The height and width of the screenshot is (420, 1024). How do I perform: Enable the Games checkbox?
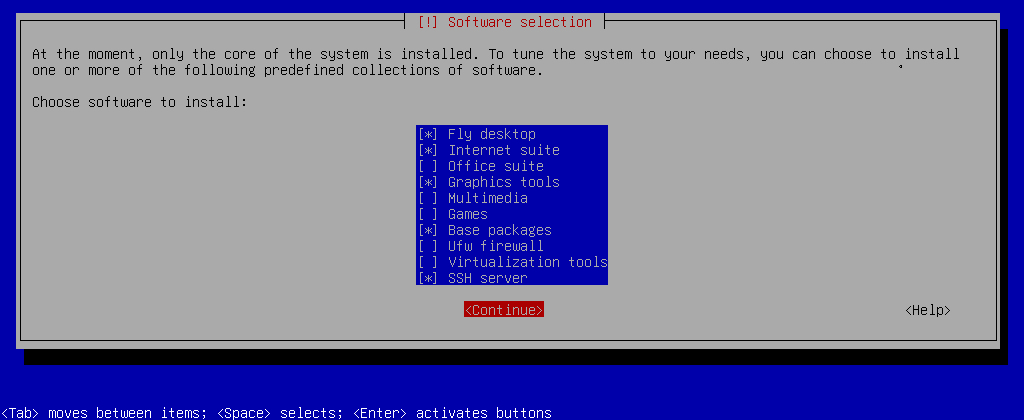click(428, 214)
